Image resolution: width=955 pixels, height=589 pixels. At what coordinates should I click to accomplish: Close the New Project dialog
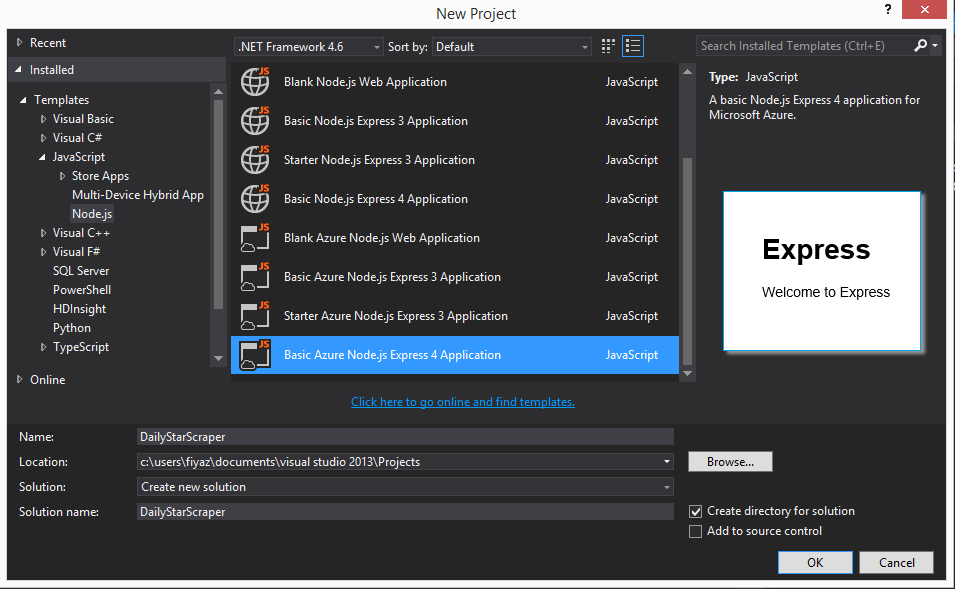coord(924,9)
